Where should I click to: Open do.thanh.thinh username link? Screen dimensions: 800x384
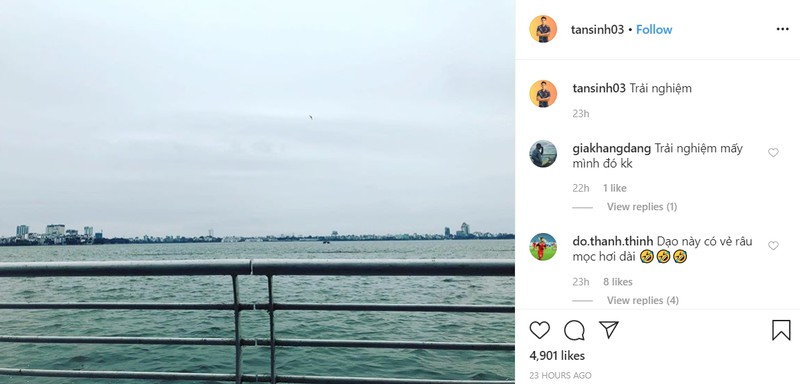613,241
